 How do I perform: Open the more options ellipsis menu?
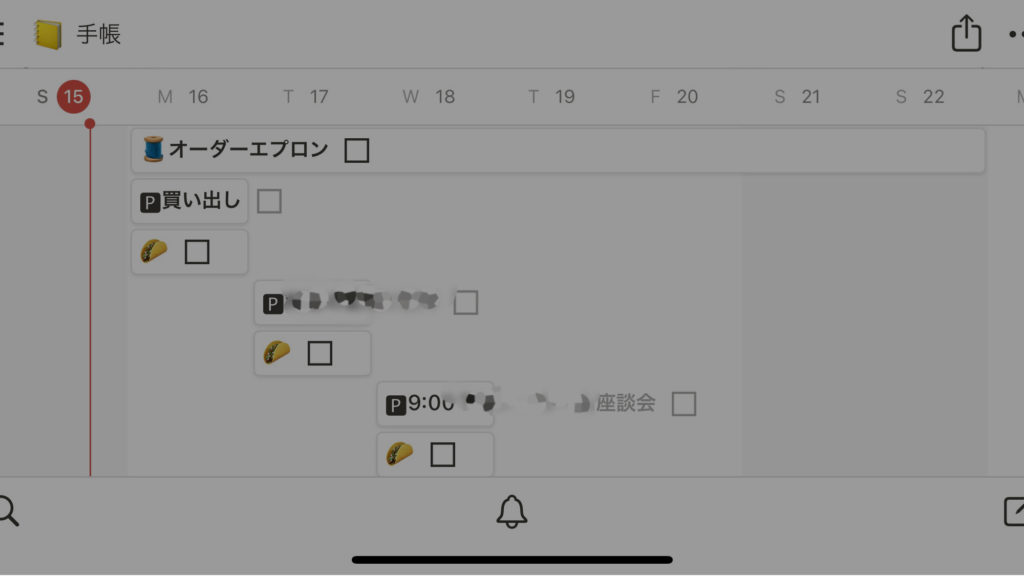tap(1016, 34)
